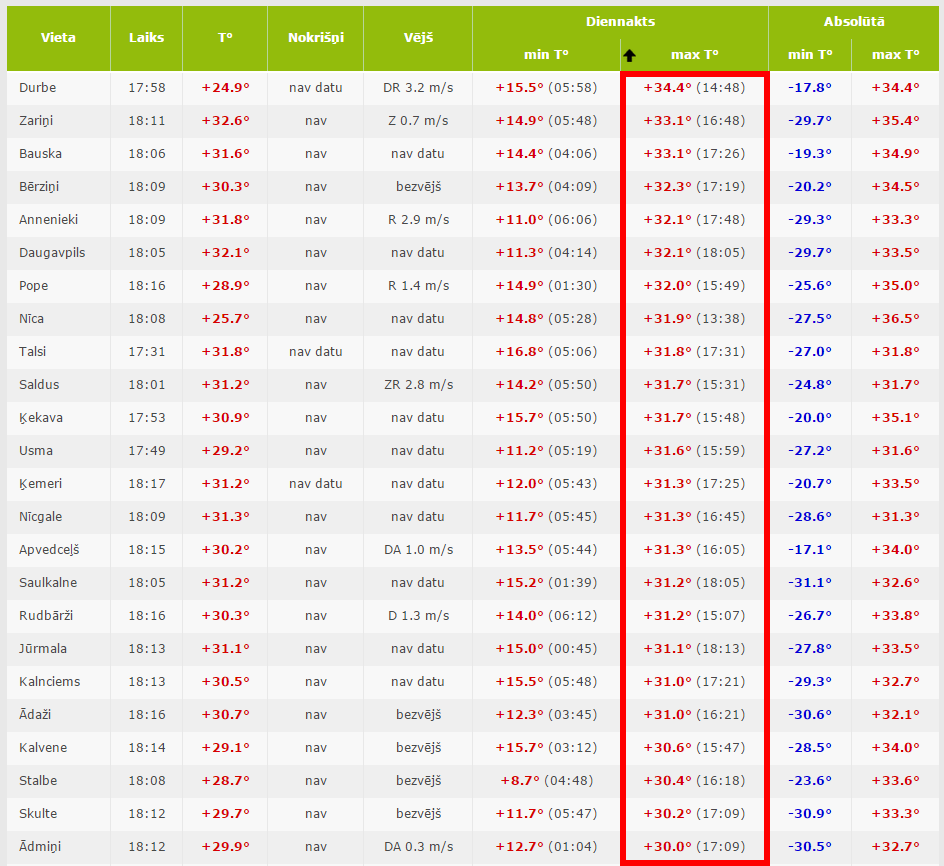The height and width of the screenshot is (866, 944).
Task: Click Rudbārži wind value D 1.3 m/s
Action: tap(418, 615)
